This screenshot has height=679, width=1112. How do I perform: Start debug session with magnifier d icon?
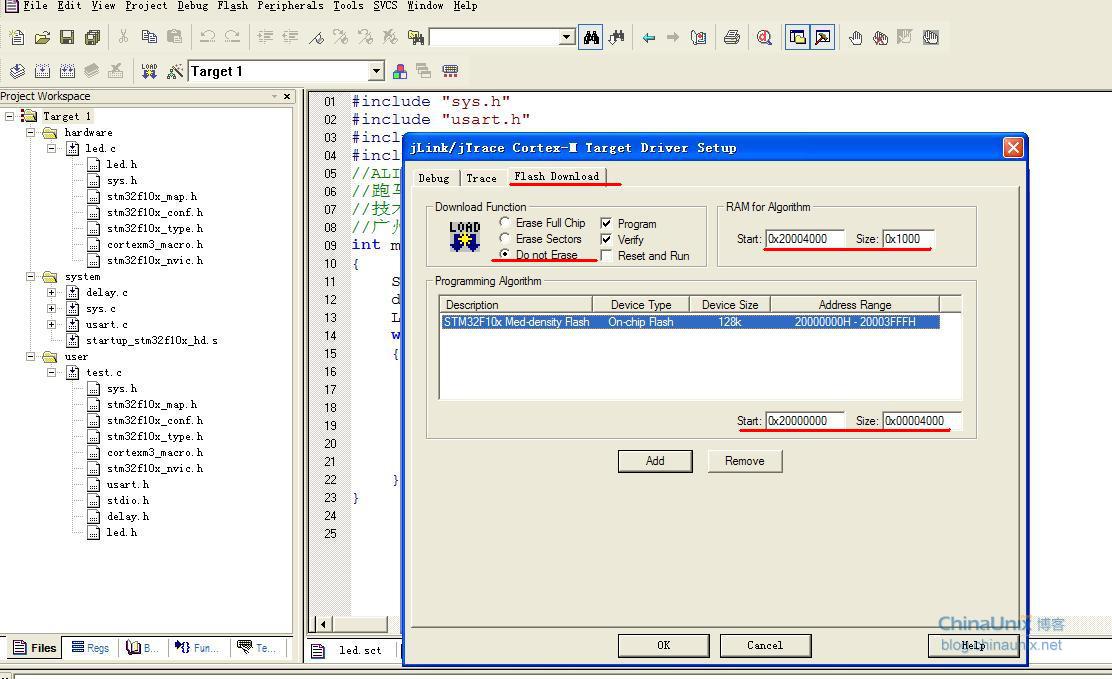pyautogui.click(x=764, y=37)
